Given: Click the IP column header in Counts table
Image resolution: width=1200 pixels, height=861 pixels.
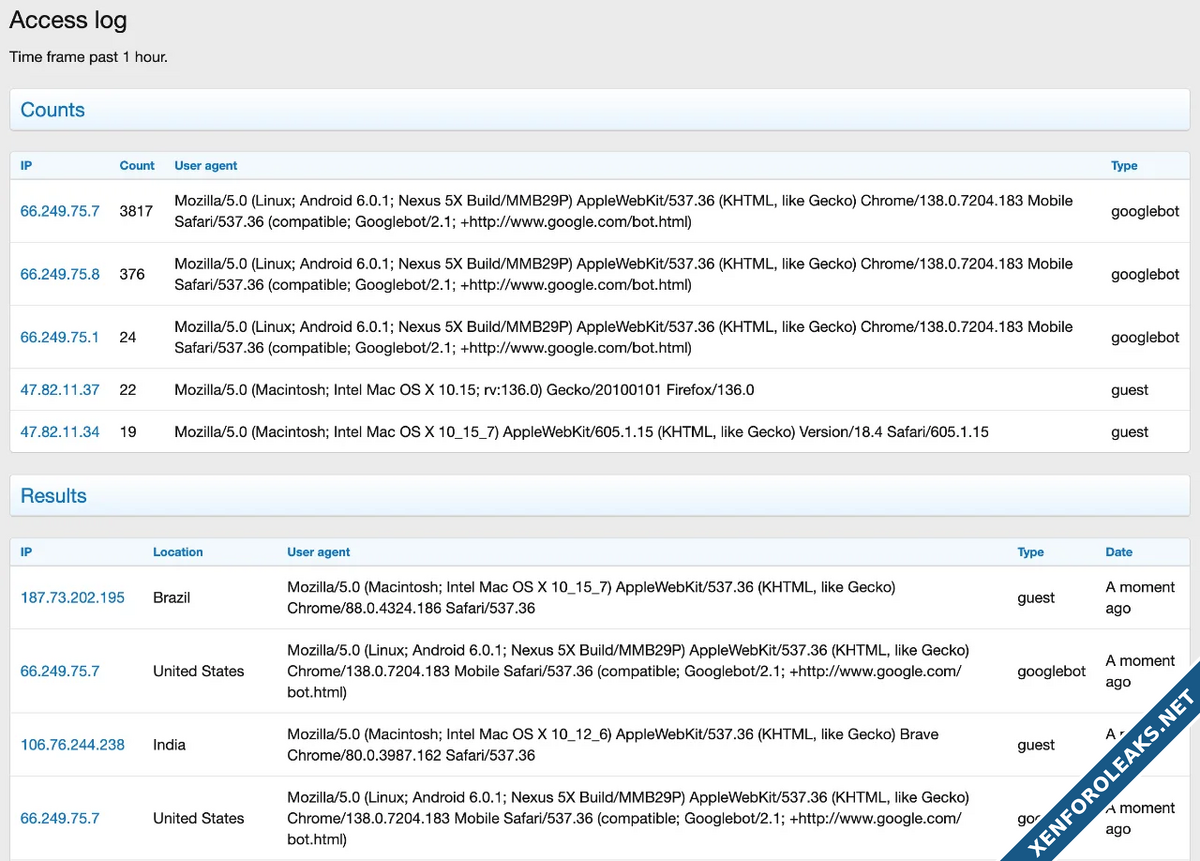Looking at the screenshot, I should click(26, 166).
